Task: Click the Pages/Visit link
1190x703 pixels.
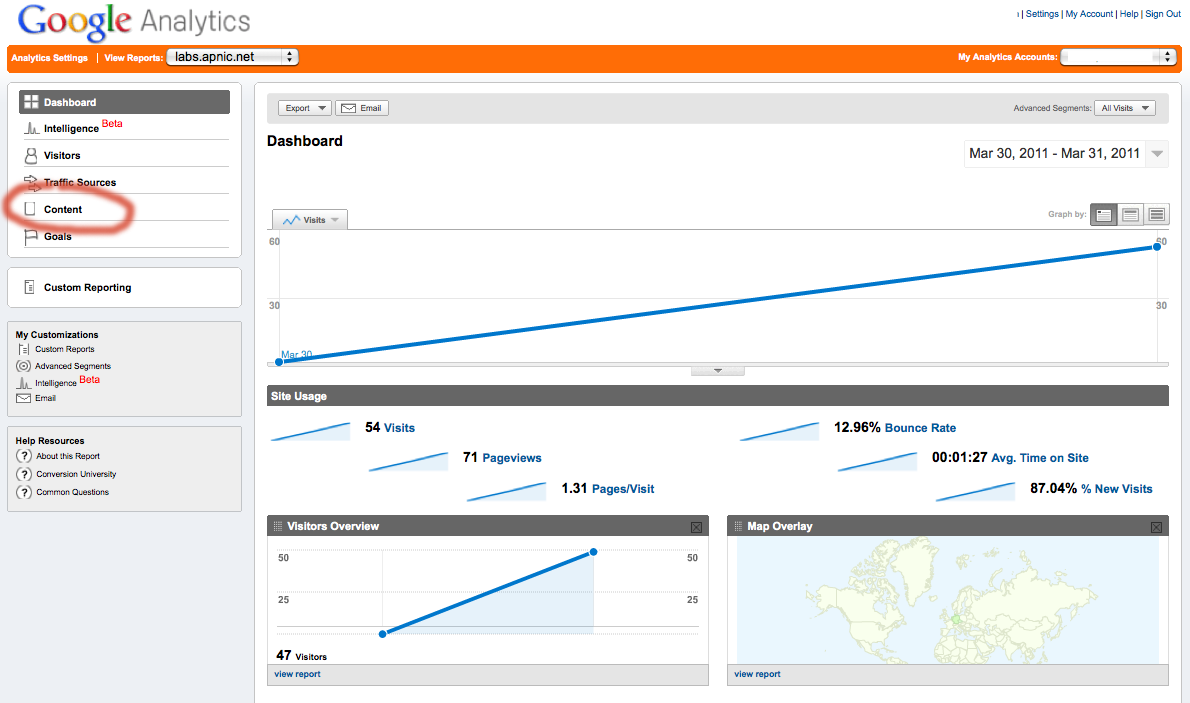Action: tap(622, 489)
